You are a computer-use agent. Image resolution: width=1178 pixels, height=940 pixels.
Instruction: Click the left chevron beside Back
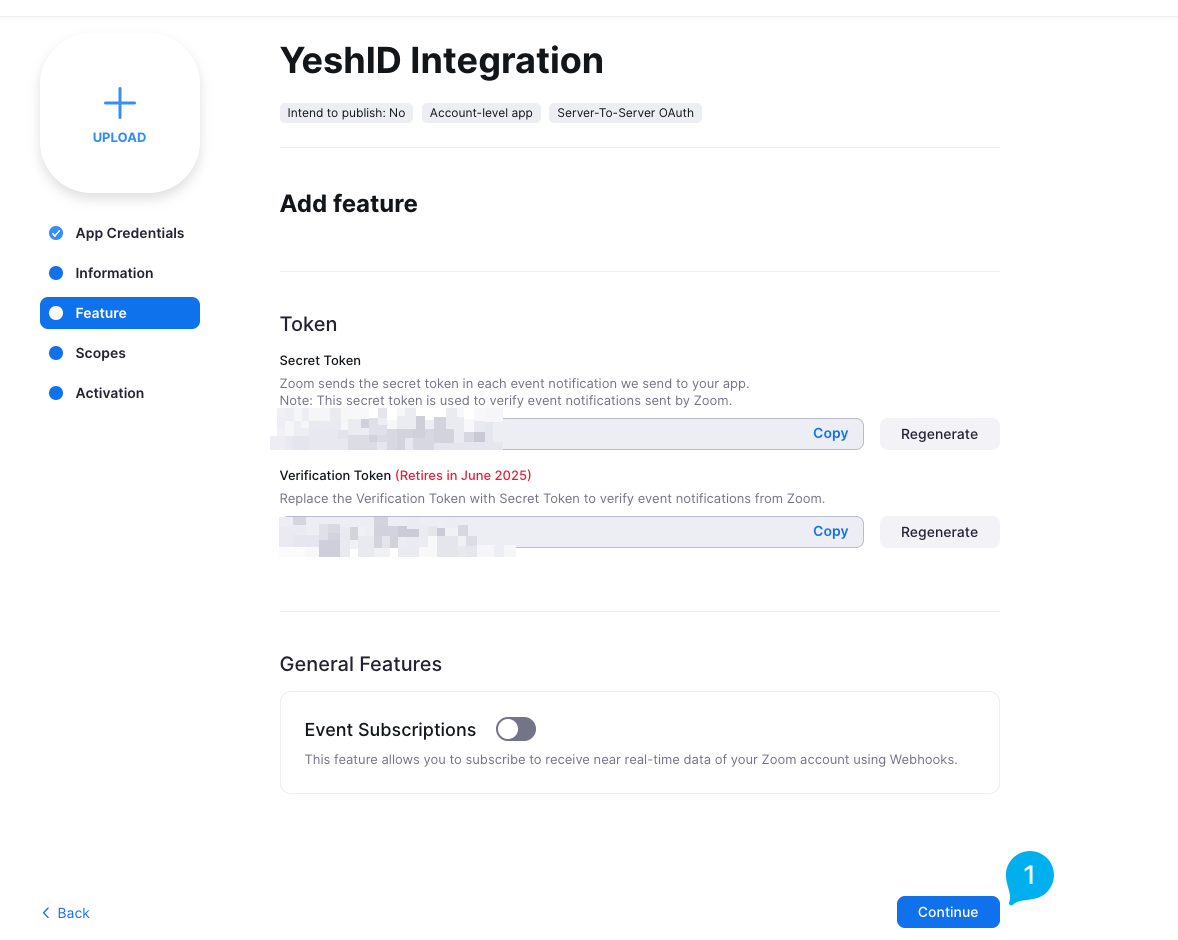(46, 912)
